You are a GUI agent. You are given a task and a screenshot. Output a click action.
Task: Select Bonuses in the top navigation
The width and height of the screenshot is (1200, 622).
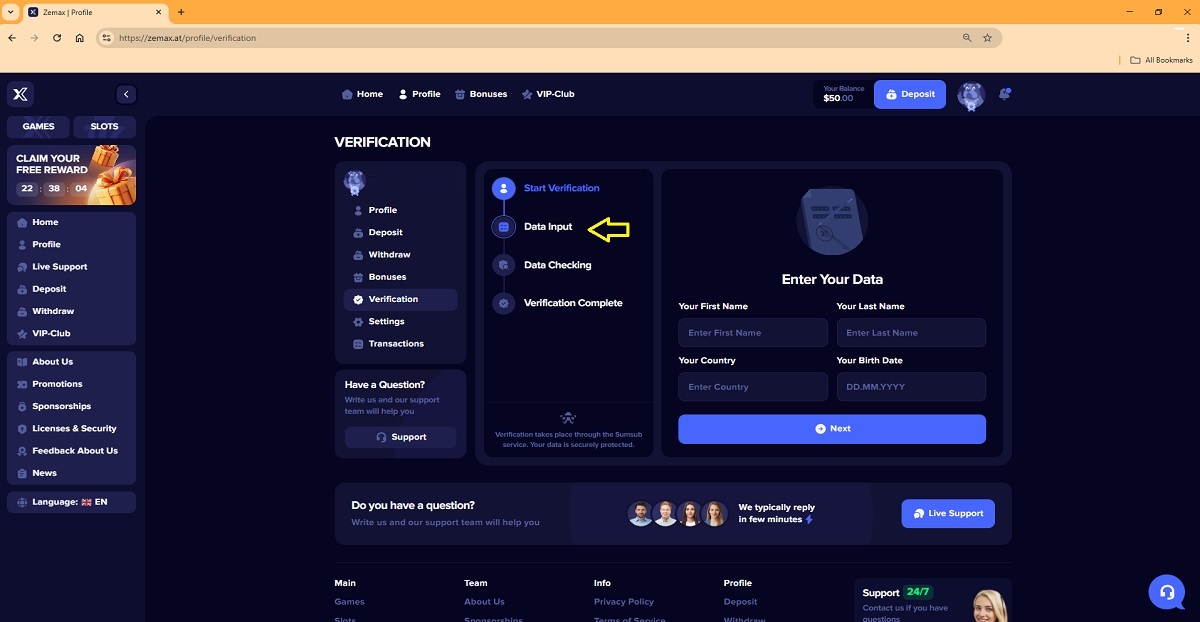coord(481,94)
